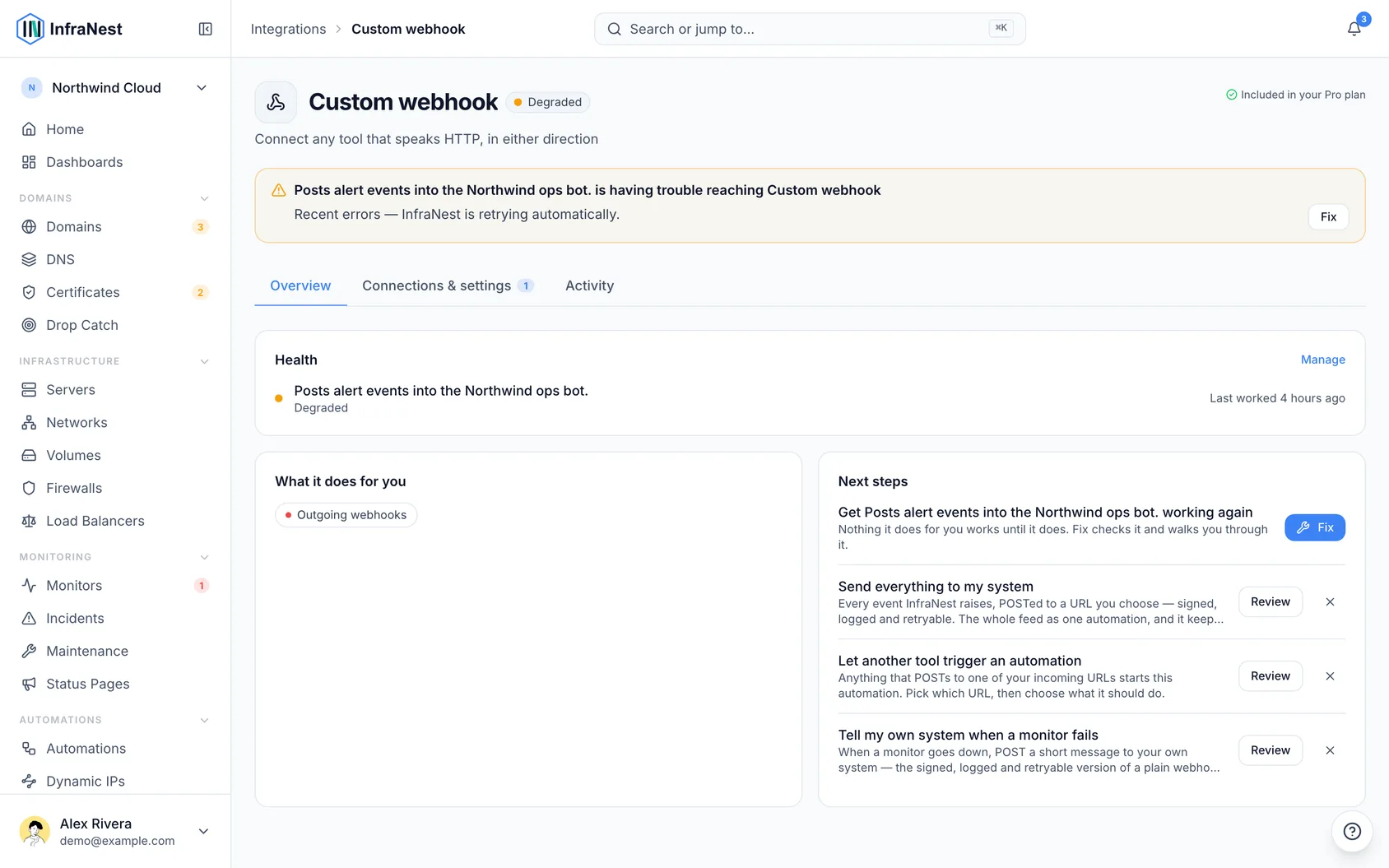Open Incidents page
The height and width of the screenshot is (868, 1389).
[x=115, y=618]
